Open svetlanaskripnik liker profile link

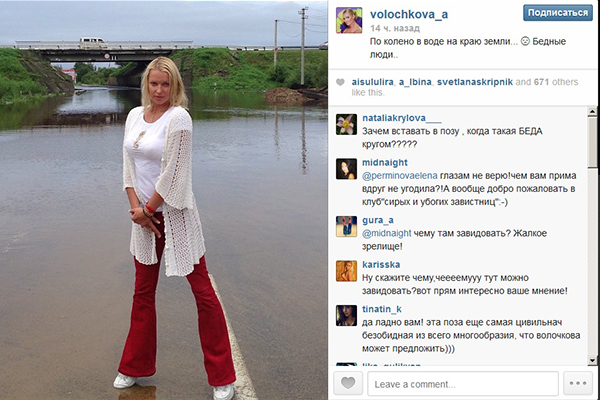point(474,82)
